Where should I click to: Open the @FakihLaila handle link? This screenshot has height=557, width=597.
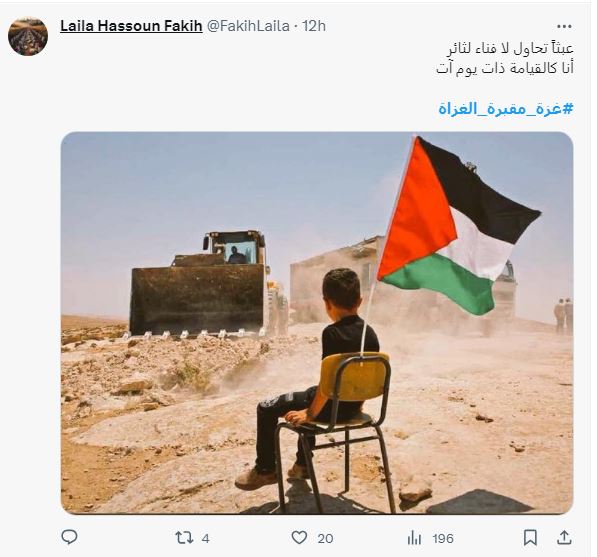[x=248, y=26]
